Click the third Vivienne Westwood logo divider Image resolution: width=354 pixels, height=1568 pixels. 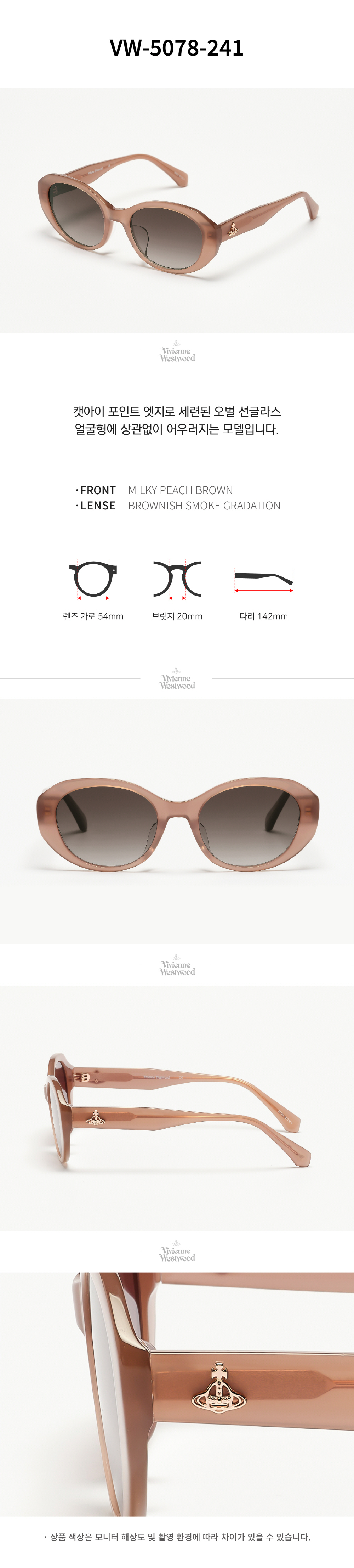point(177,966)
